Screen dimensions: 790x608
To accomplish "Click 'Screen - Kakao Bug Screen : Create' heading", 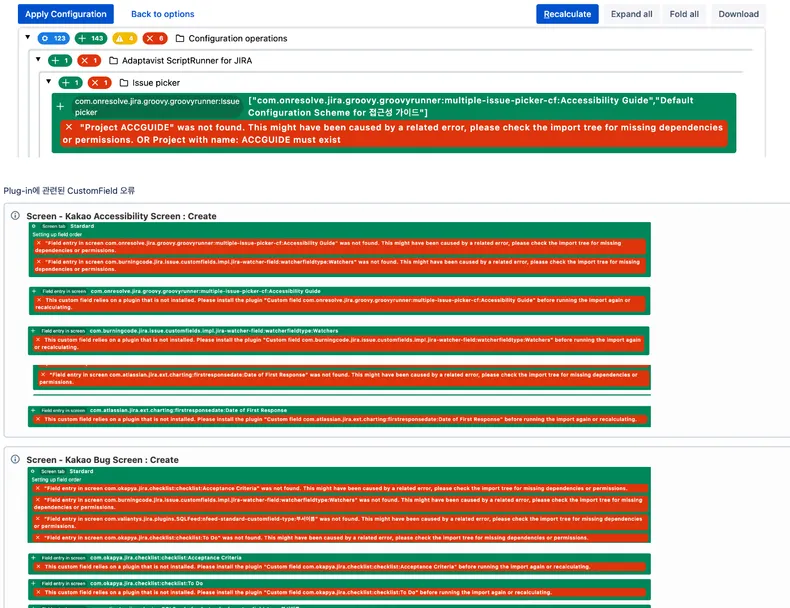I will [x=102, y=460].
